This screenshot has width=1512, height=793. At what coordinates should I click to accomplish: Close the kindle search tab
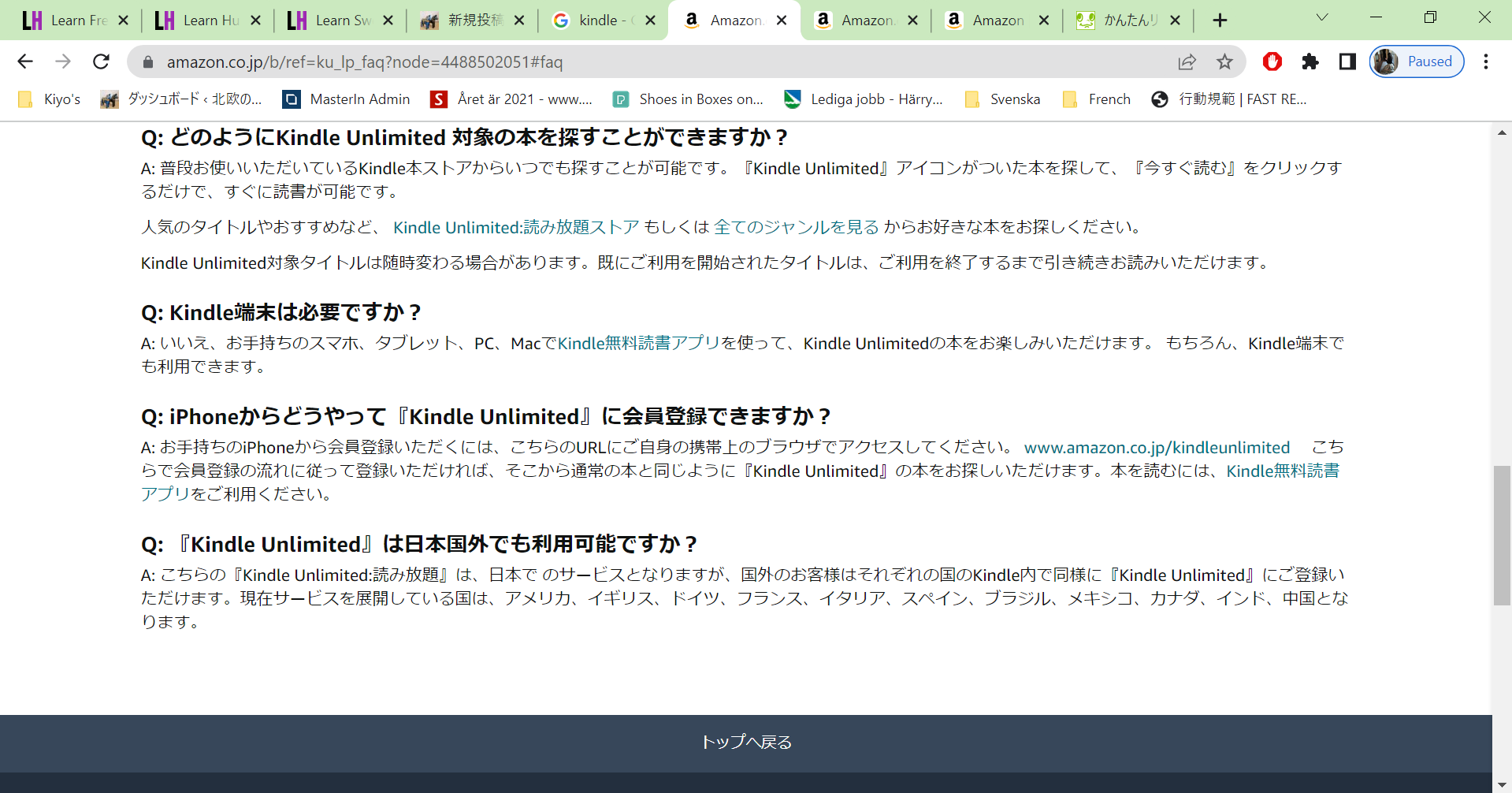pyautogui.click(x=651, y=20)
